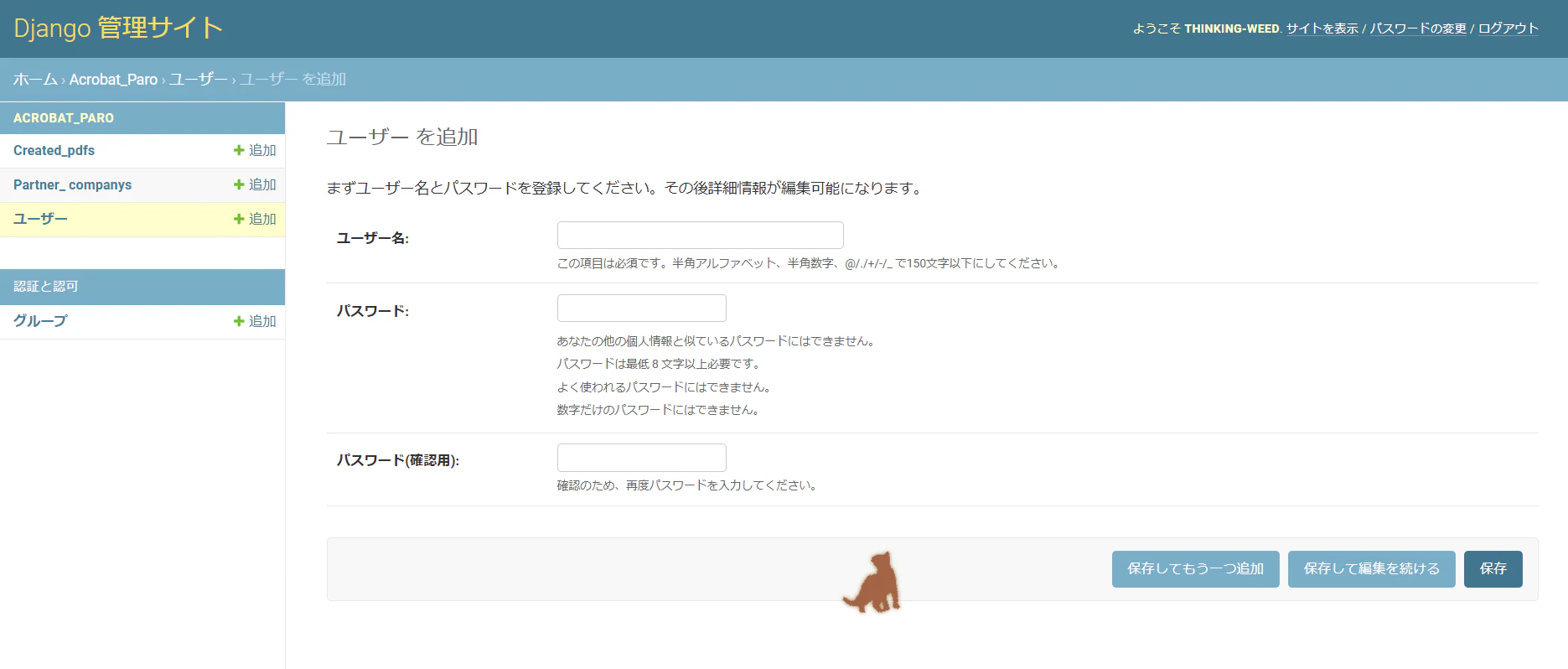This screenshot has height=669, width=1568.
Task: Click ログアウト to sign out
Action: (x=1508, y=29)
